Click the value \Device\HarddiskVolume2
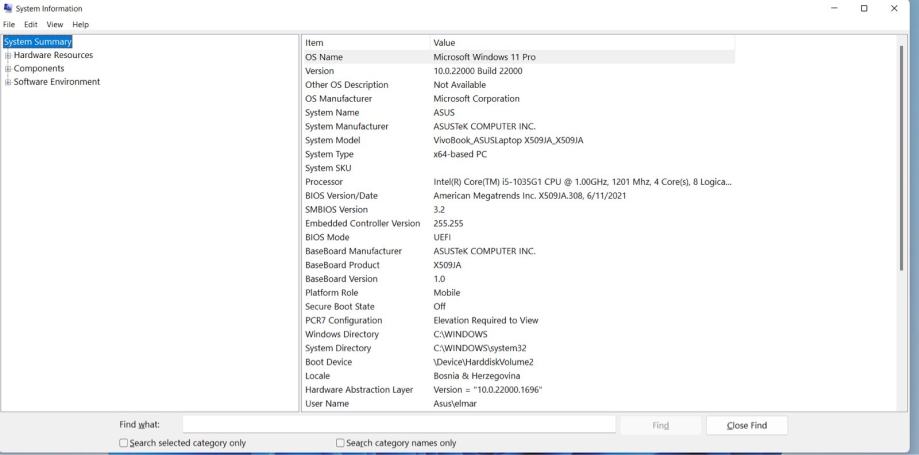The height and width of the screenshot is (455, 919). (x=484, y=362)
